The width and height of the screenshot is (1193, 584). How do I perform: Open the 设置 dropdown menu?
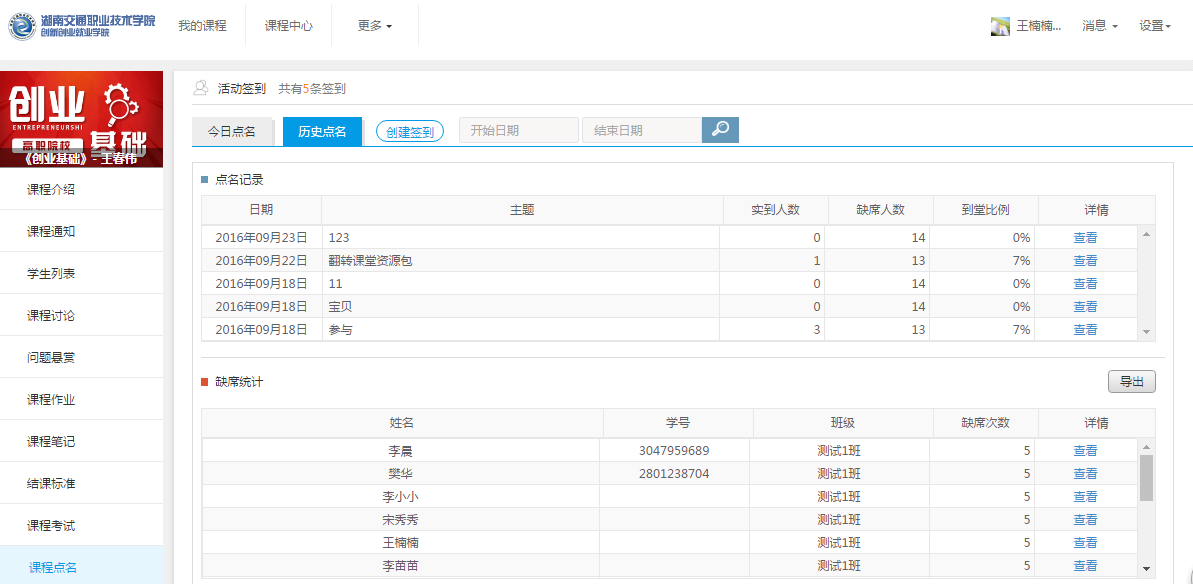(x=1154, y=26)
